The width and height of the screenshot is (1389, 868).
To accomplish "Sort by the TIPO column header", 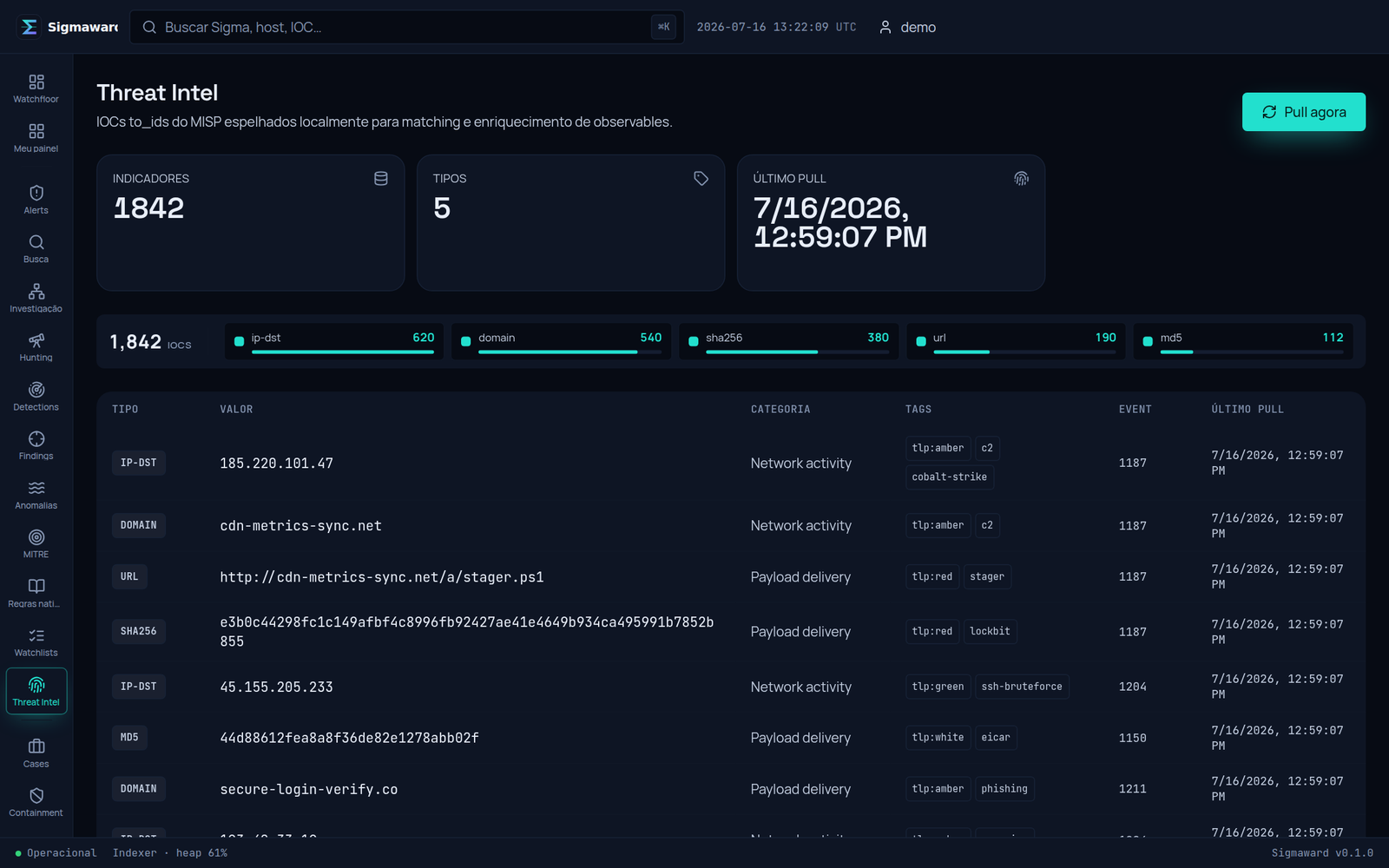I will 125,409.
